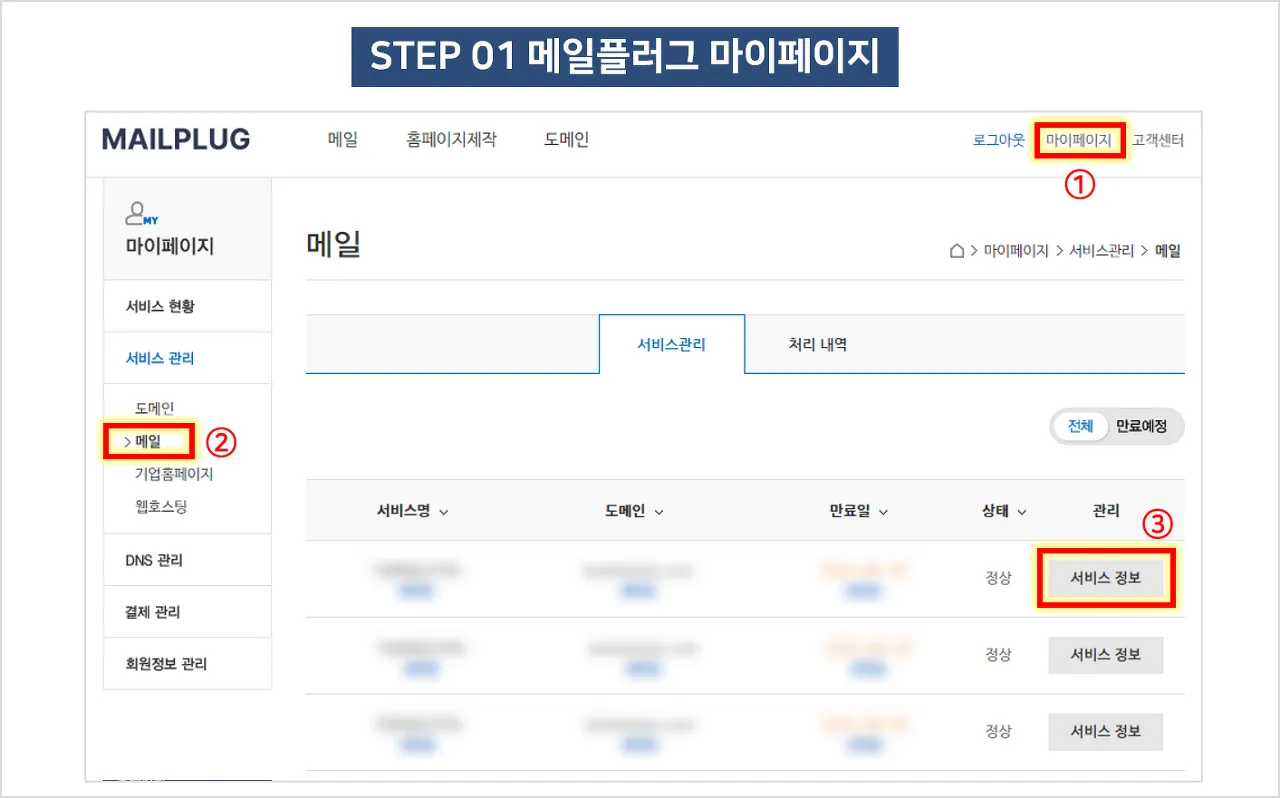Go to 고객센터
Viewport: 1280px width, 798px height.
(x=1158, y=141)
